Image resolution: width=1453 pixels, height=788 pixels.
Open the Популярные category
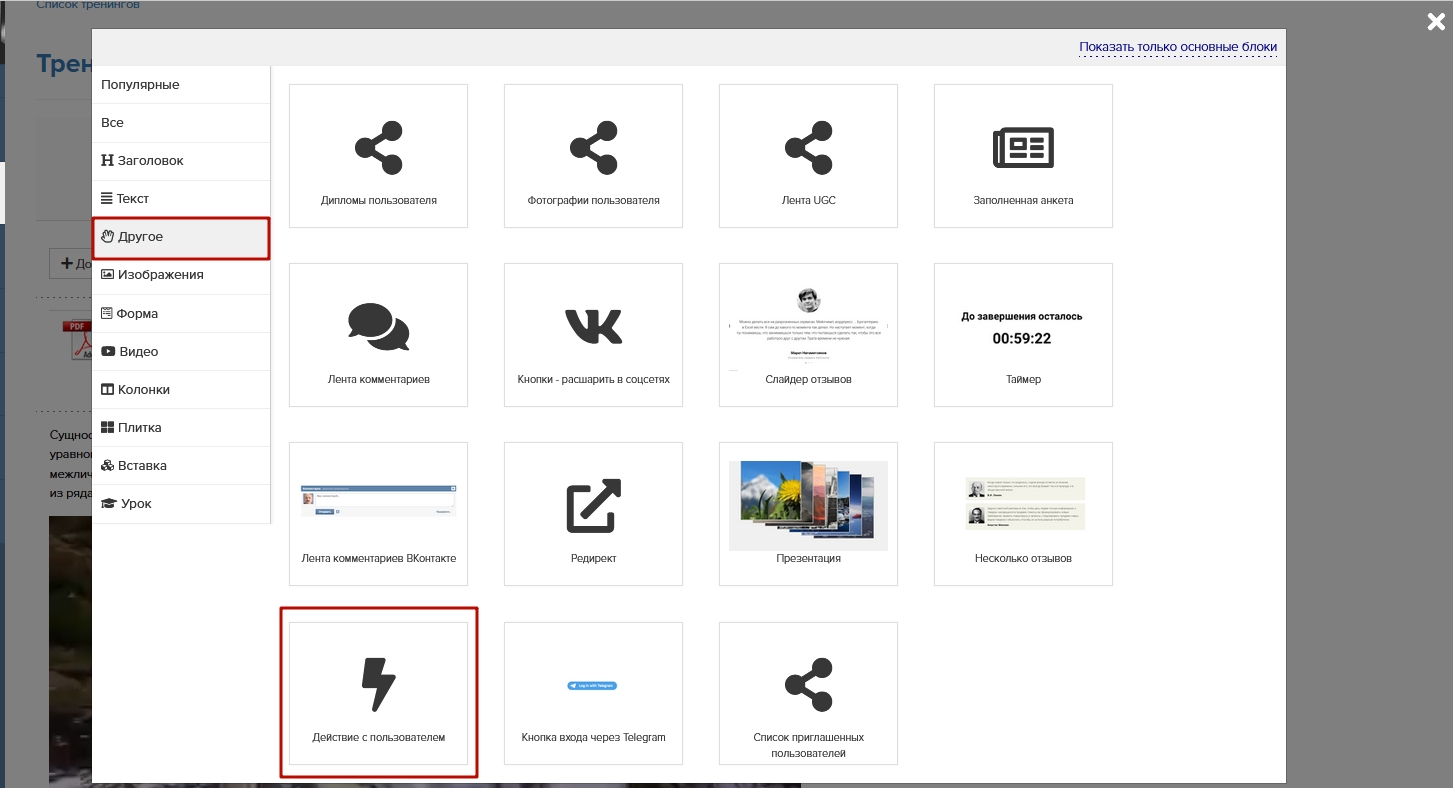click(181, 85)
